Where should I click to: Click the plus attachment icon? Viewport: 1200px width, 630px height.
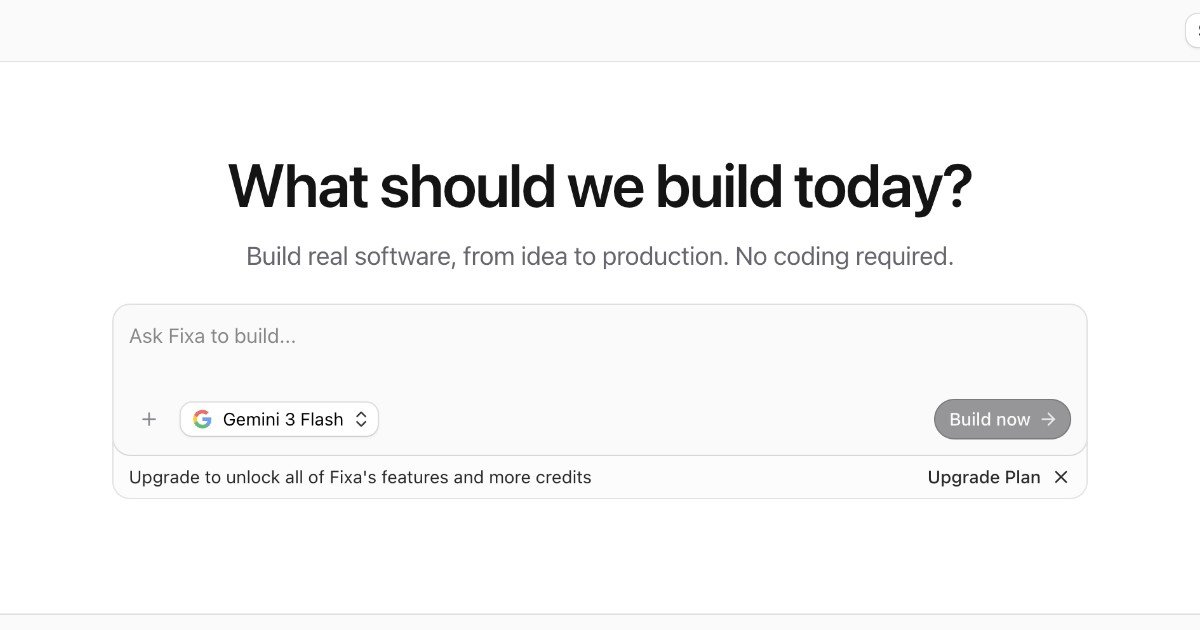pyautogui.click(x=149, y=420)
